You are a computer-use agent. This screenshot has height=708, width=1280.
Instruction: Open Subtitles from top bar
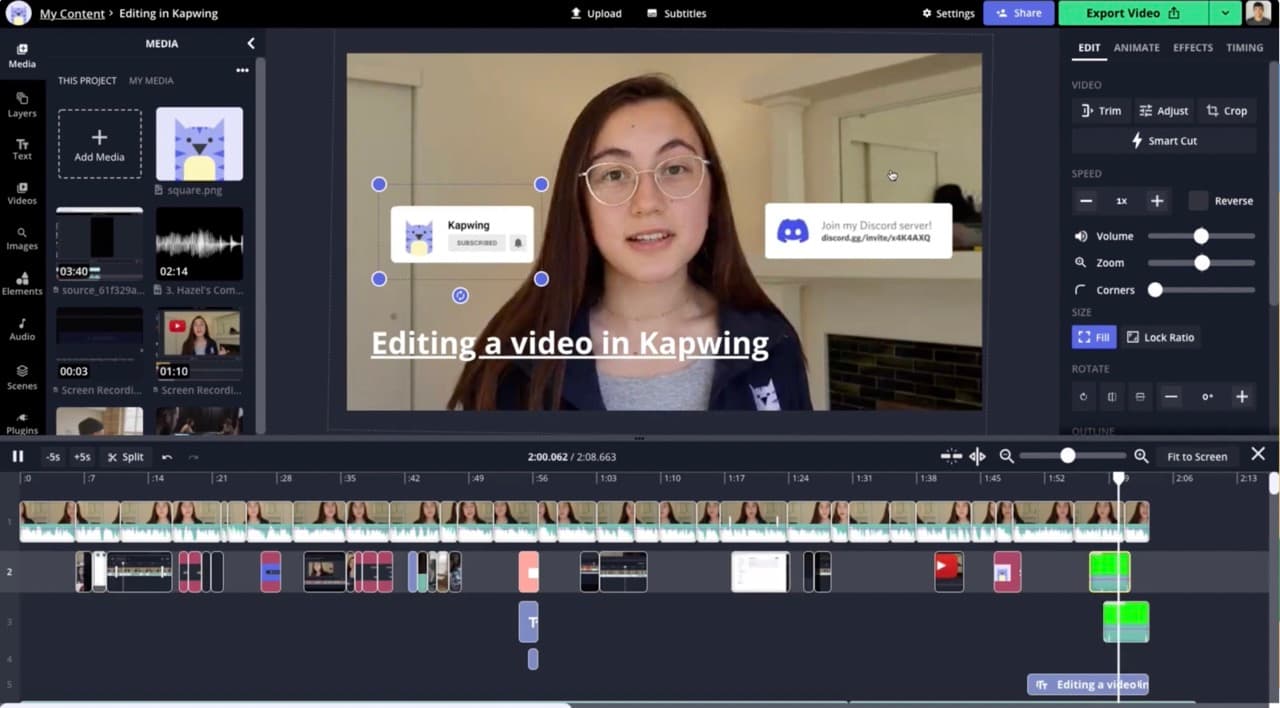[676, 13]
